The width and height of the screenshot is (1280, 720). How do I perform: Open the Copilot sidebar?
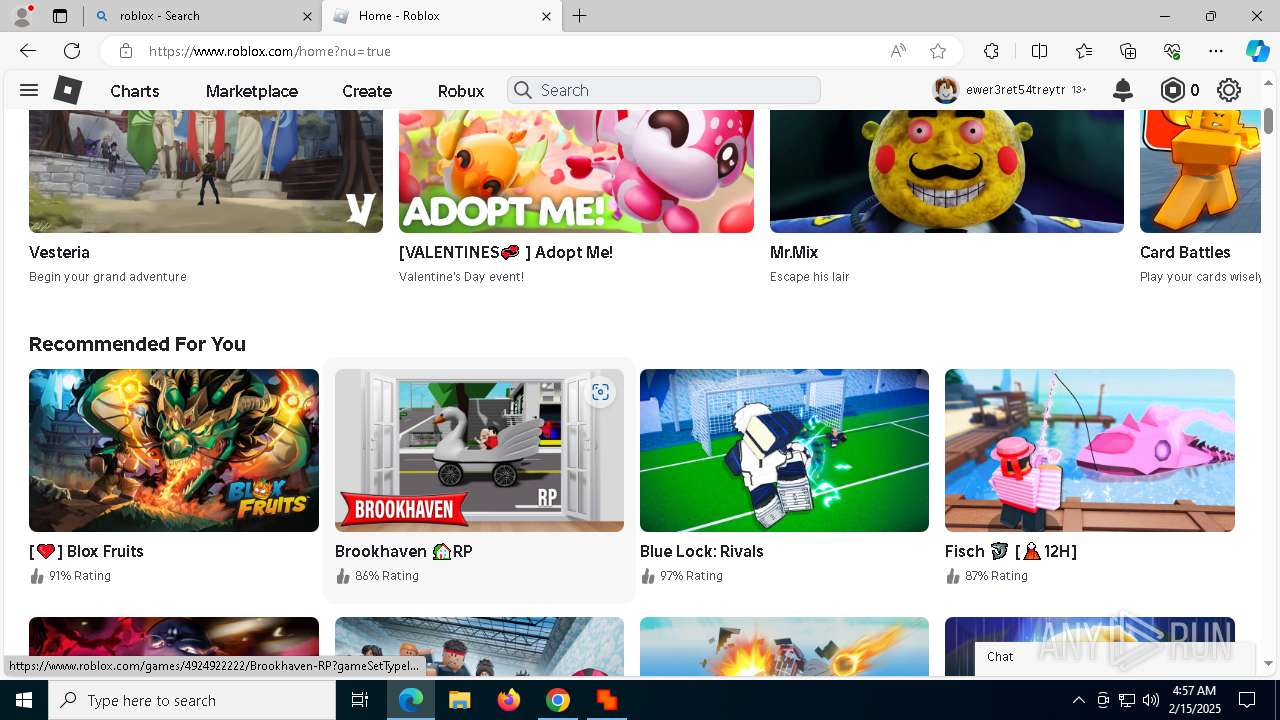click(1257, 51)
